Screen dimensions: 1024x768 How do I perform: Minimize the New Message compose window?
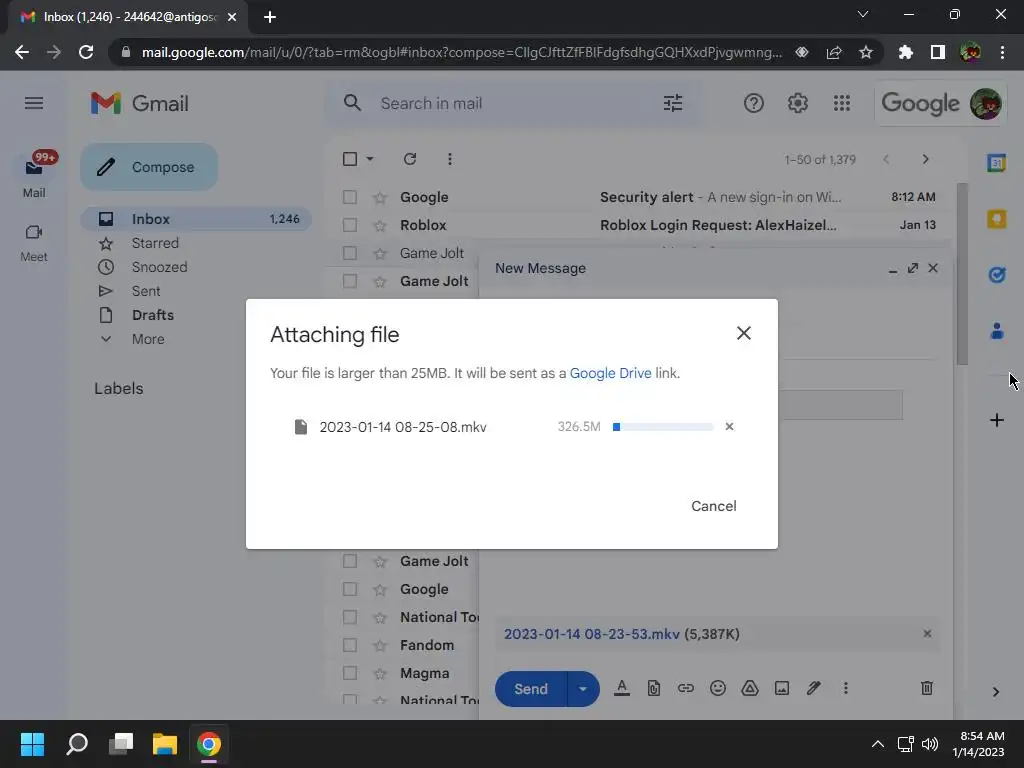(893, 268)
